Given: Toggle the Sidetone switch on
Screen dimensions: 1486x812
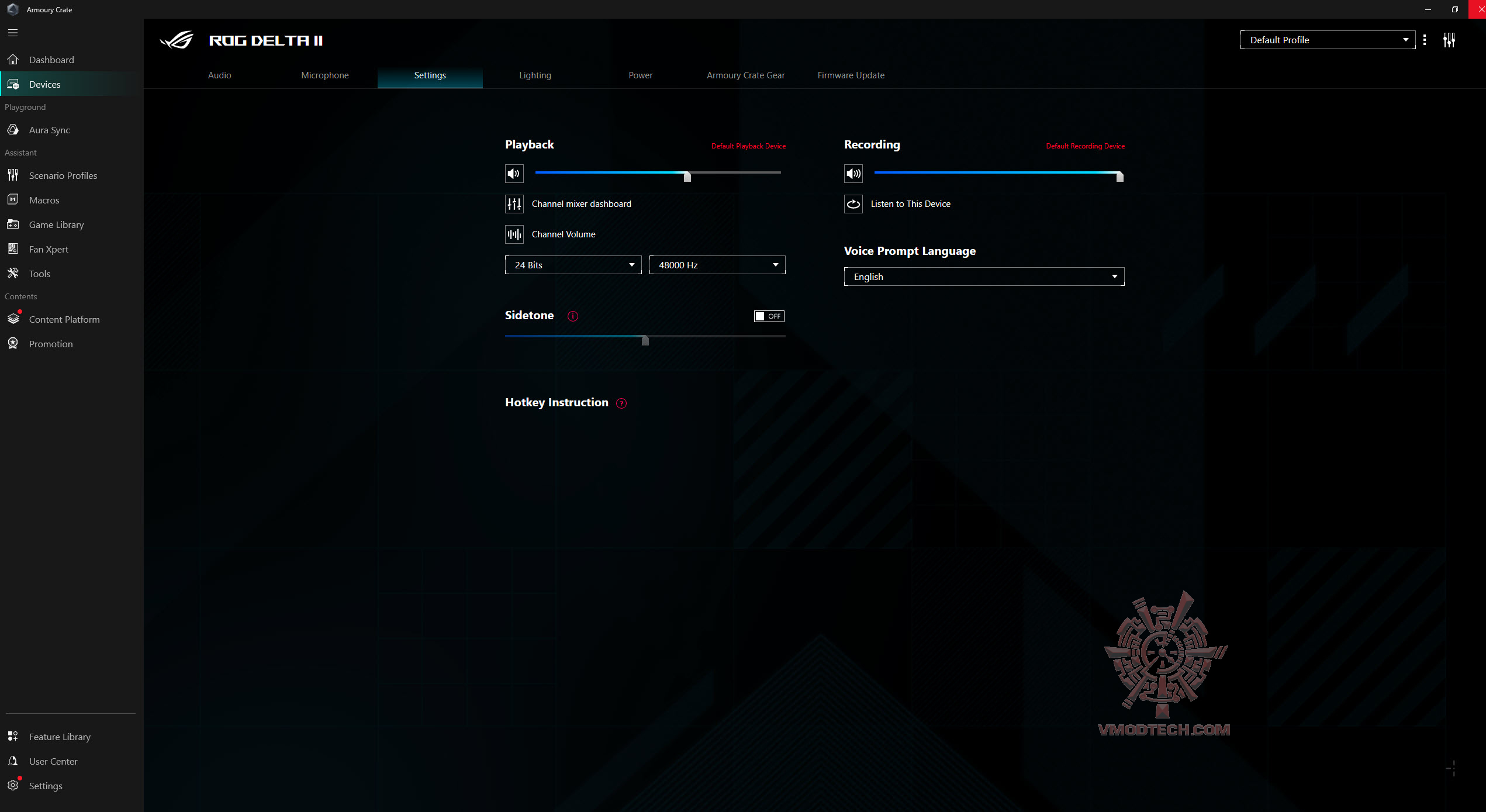Looking at the screenshot, I should pyautogui.click(x=769, y=316).
